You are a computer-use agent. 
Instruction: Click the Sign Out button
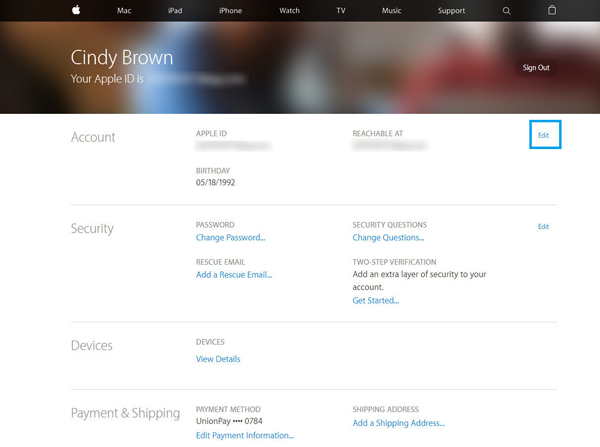[536, 68]
